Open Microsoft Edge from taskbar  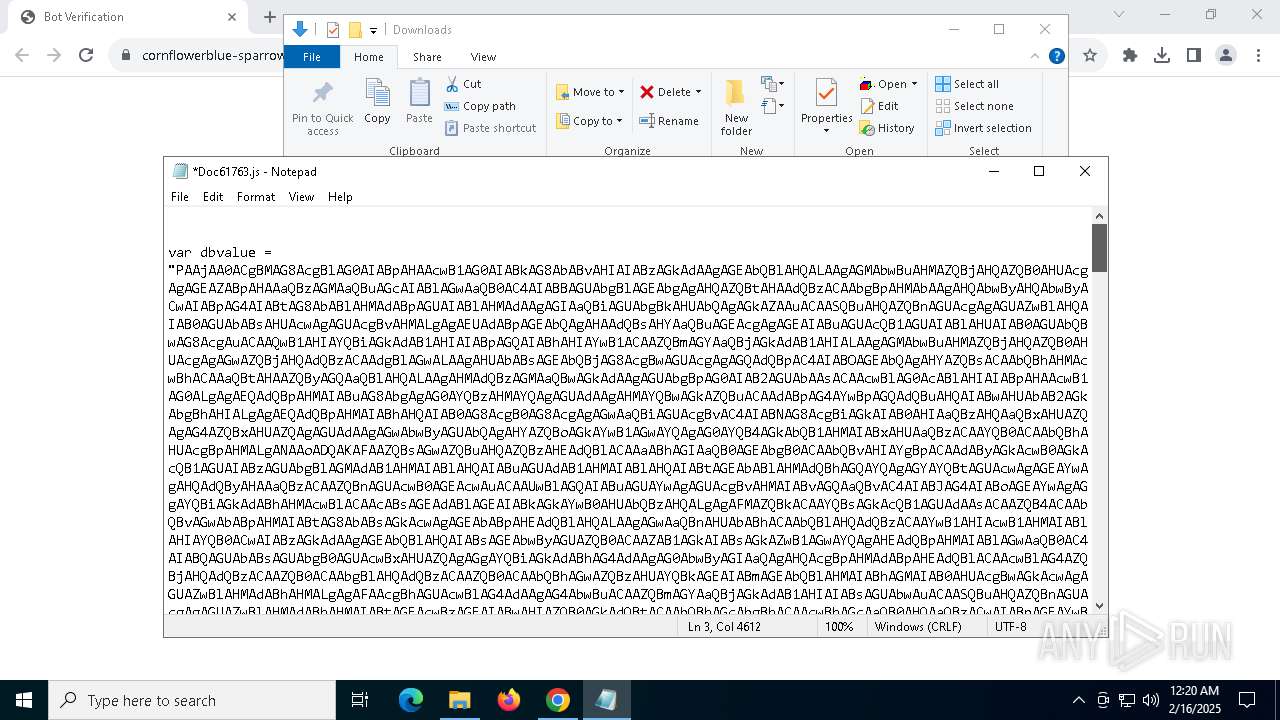(411, 700)
